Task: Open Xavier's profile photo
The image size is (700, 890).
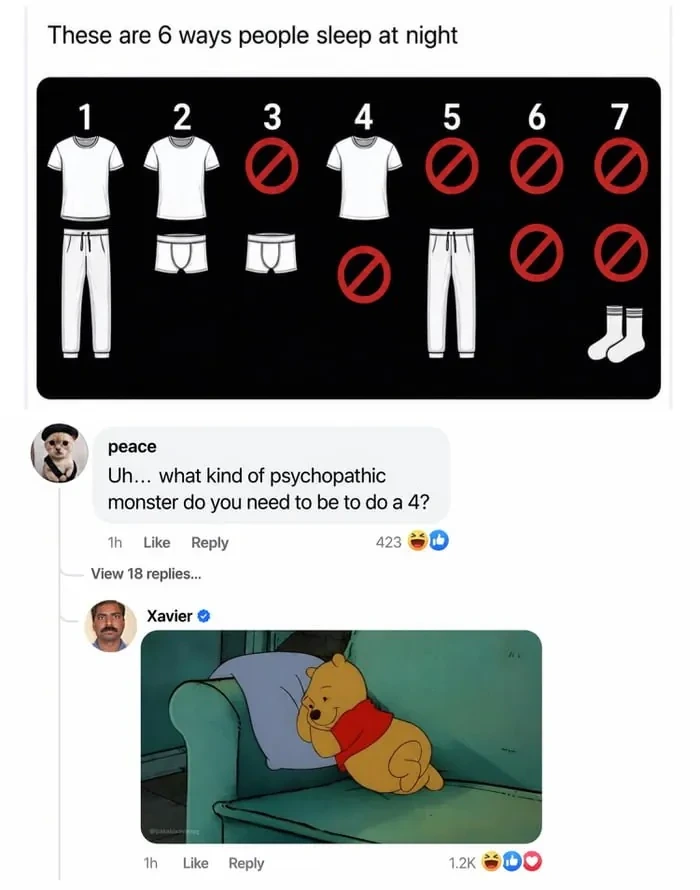Action: (111, 625)
